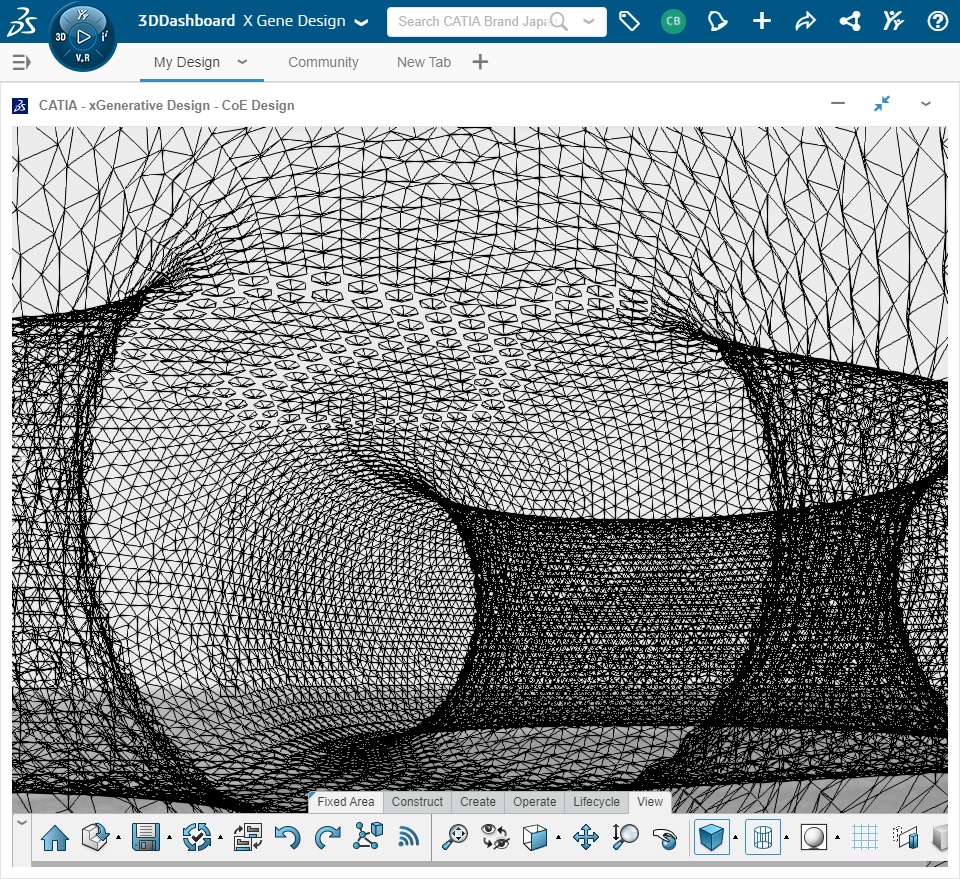Click the 3DDashboard title text
The height and width of the screenshot is (879, 960).
click(x=186, y=21)
